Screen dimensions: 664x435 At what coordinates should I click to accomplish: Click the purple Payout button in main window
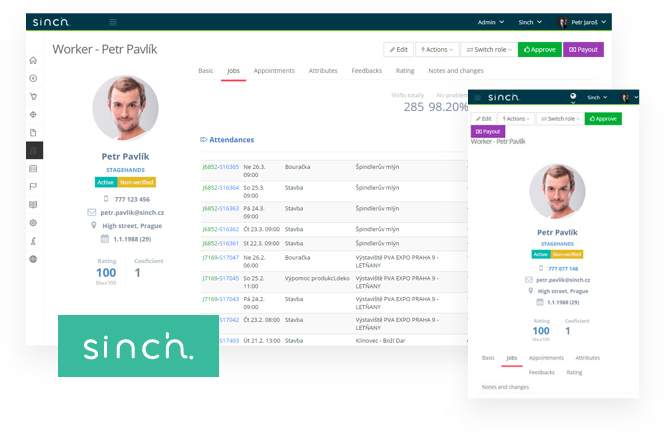[583, 49]
